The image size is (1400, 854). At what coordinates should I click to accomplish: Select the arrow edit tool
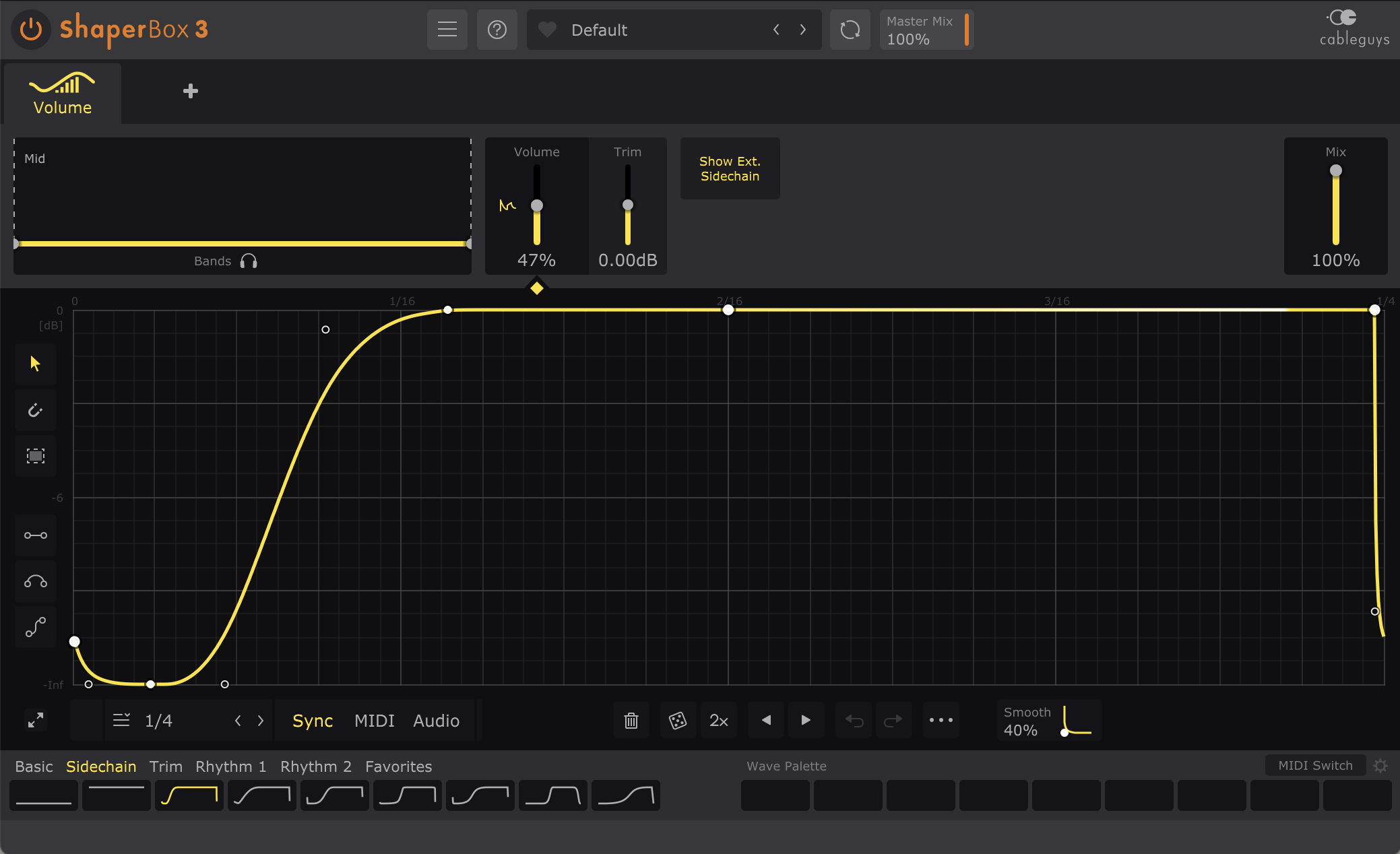tap(35, 364)
